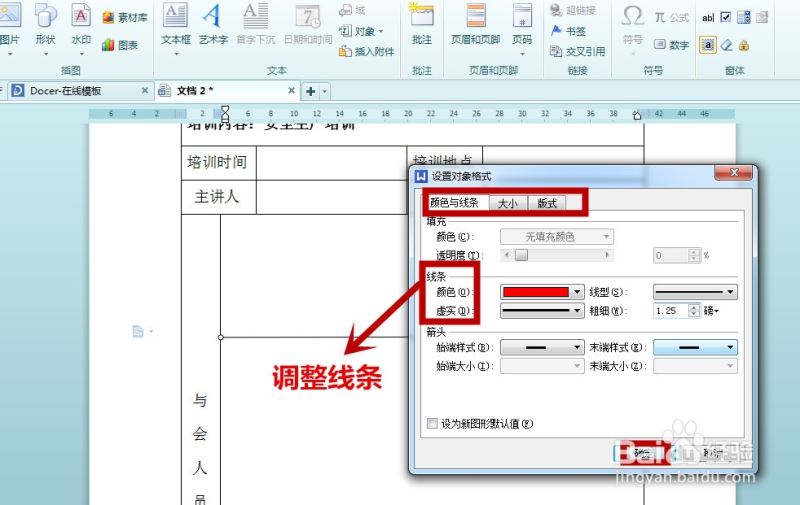
Task: Open the 末端样式 arrow end dropdown
Action: click(695, 348)
